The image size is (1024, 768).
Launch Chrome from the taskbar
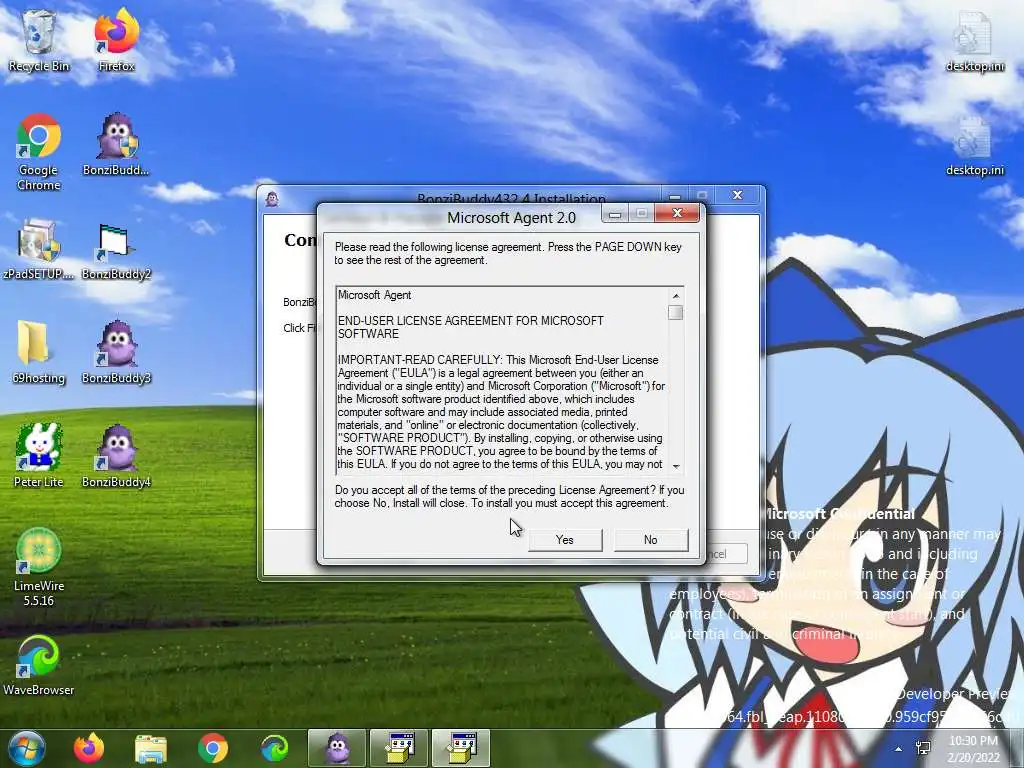[213, 748]
